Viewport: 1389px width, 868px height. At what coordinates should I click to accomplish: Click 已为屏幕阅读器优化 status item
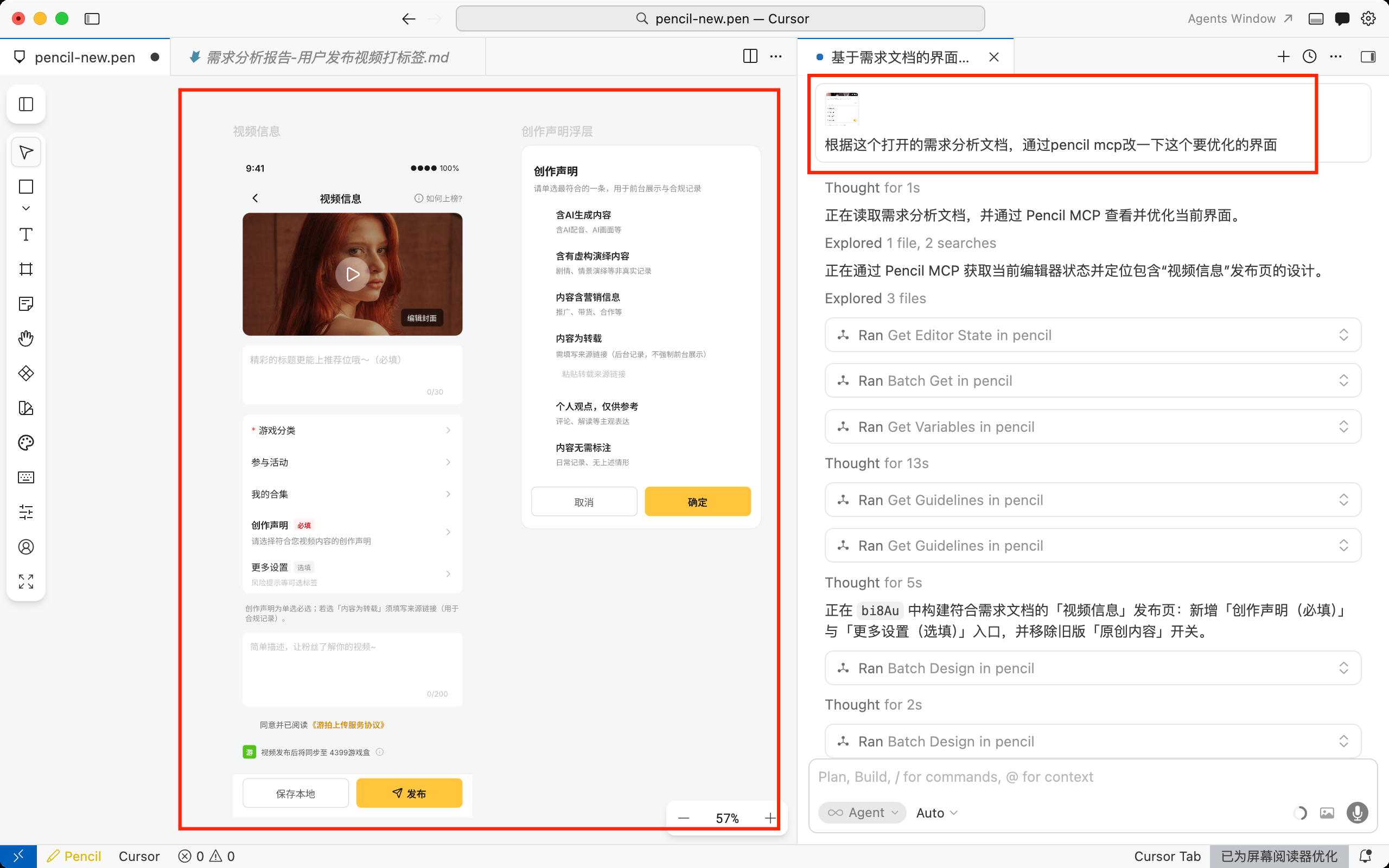click(x=1279, y=856)
